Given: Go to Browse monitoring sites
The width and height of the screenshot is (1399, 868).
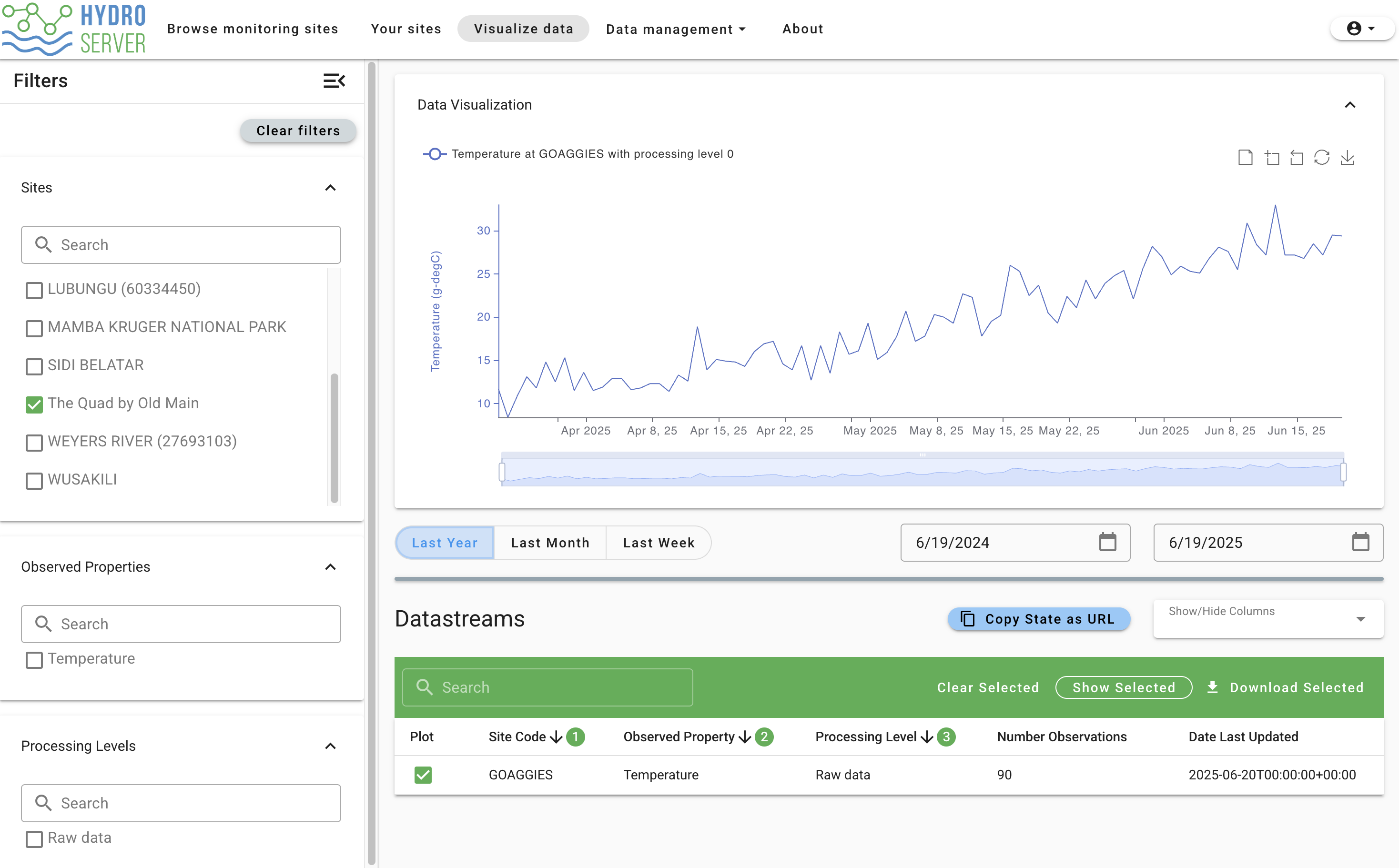Looking at the screenshot, I should 253,29.
